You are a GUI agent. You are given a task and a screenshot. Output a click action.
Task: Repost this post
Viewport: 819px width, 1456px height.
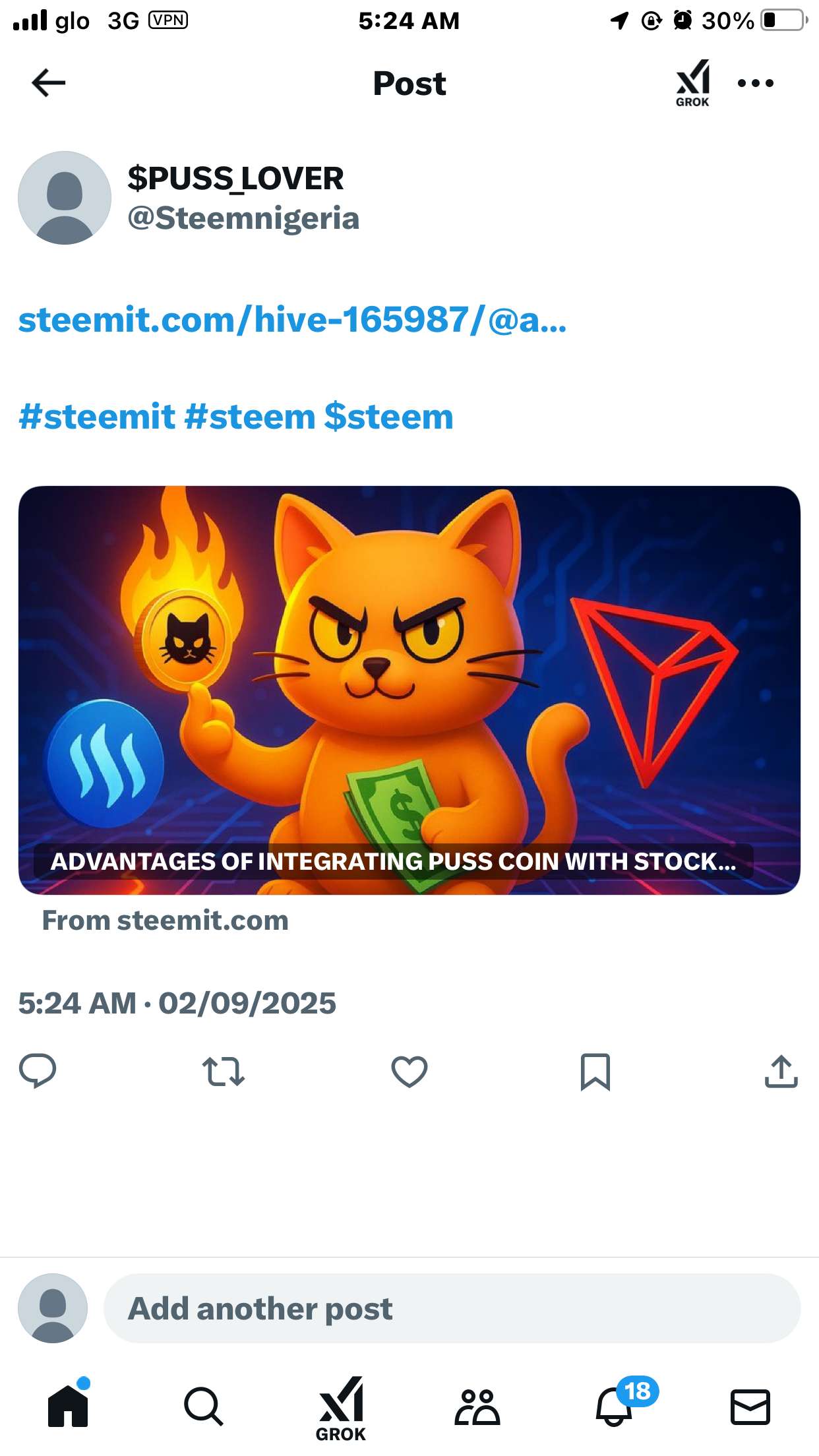click(x=224, y=1071)
